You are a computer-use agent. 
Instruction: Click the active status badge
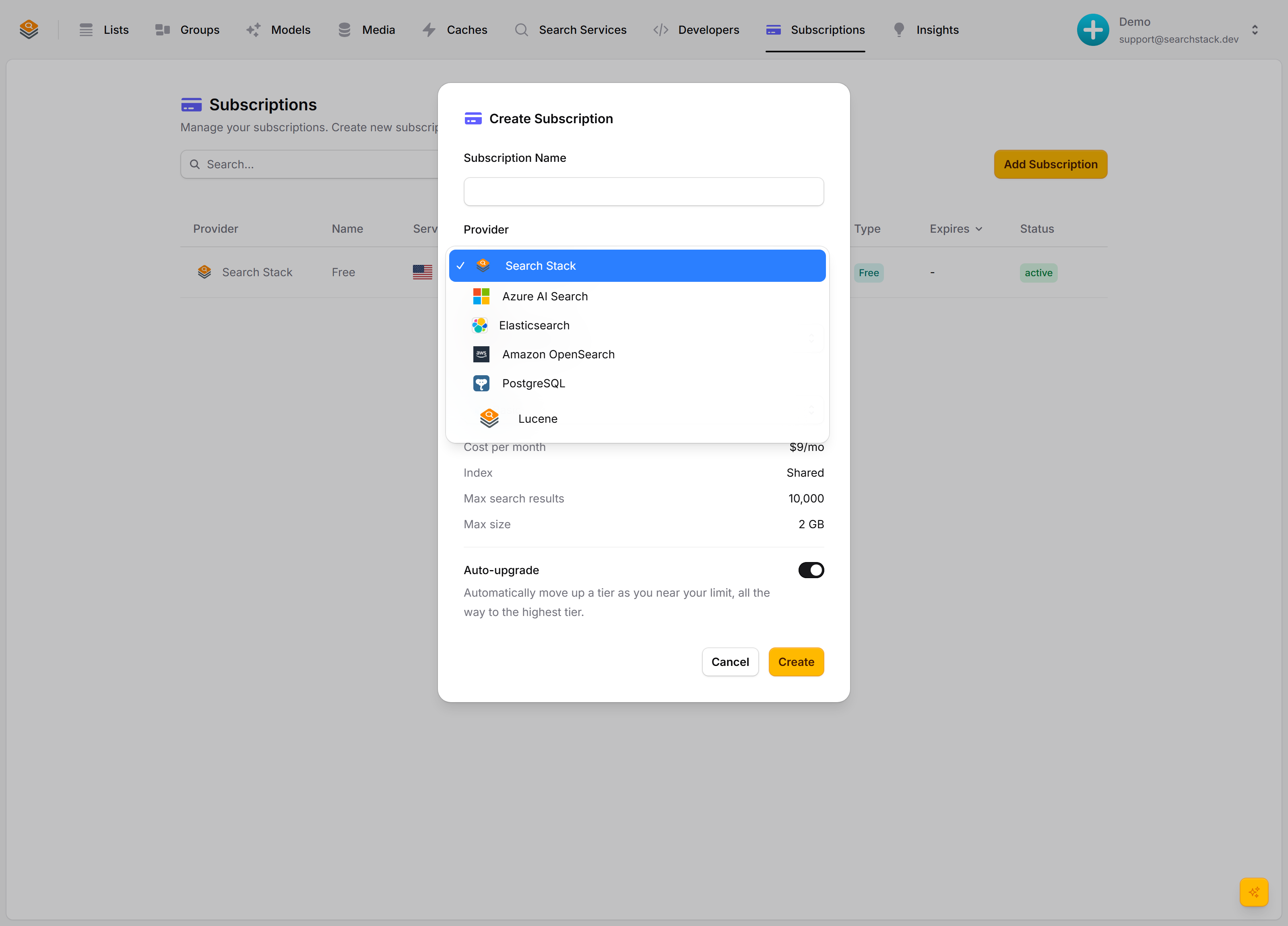click(1038, 273)
